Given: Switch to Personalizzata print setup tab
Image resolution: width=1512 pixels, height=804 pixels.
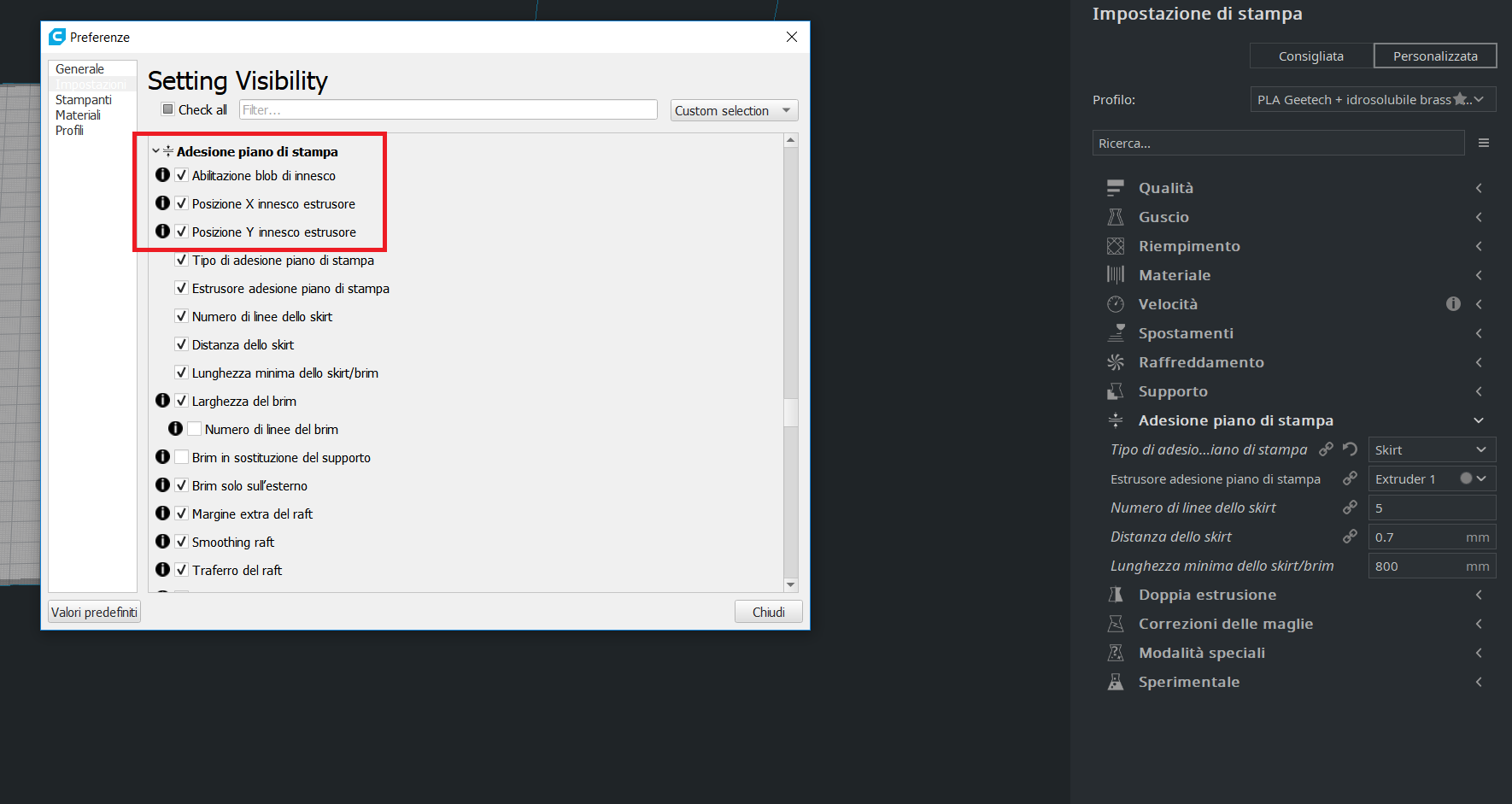Looking at the screenshot, I should [1435, 56].
